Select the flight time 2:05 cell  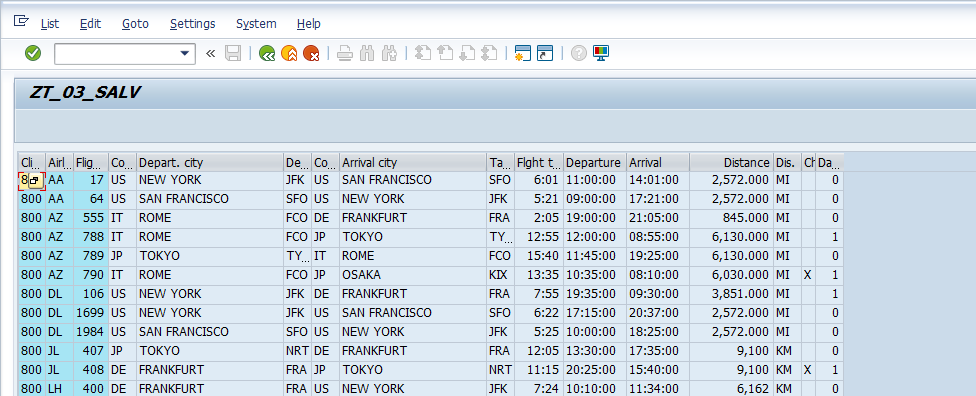538,218
